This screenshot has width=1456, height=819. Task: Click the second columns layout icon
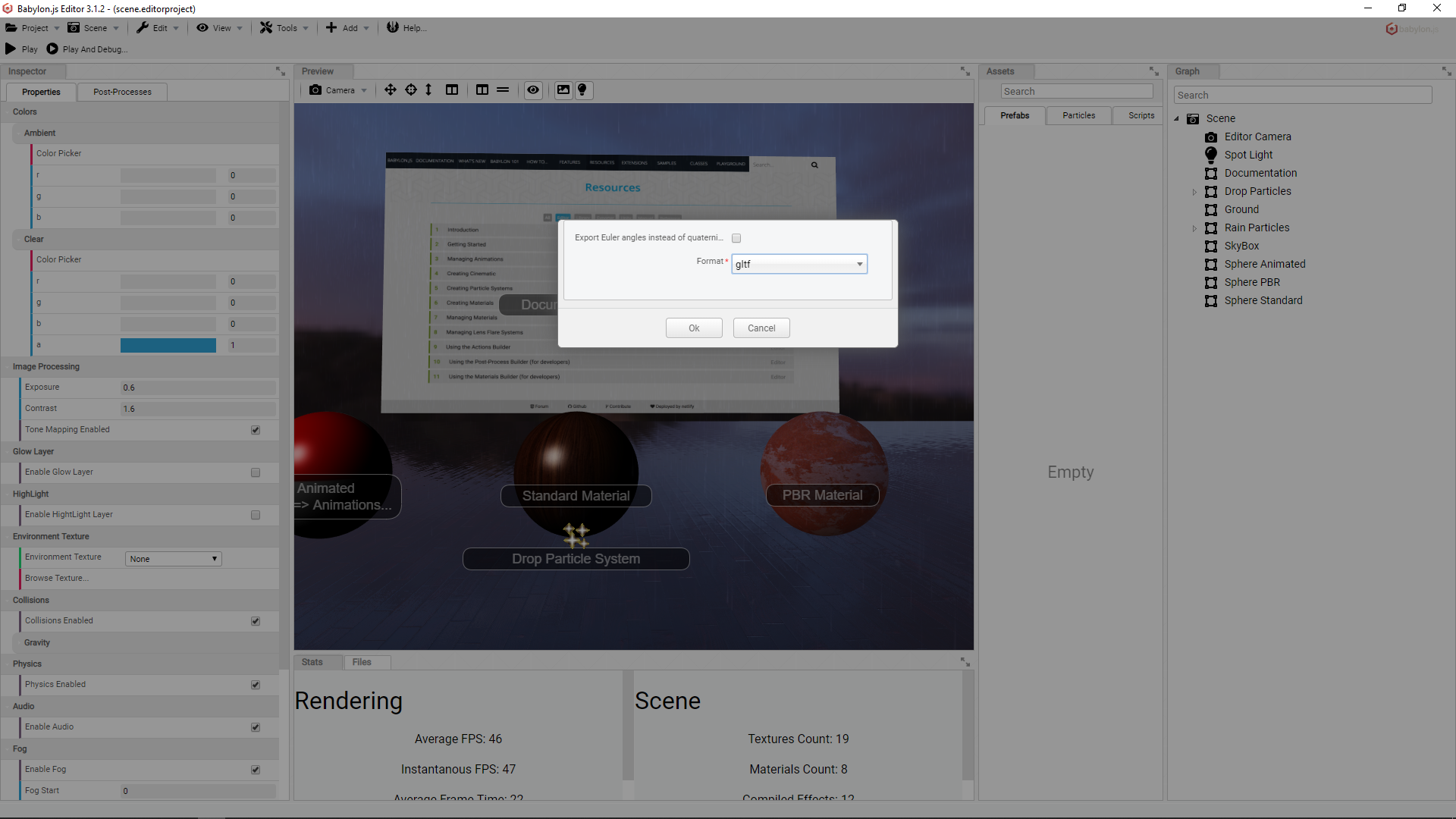click(x=482, y=90)
